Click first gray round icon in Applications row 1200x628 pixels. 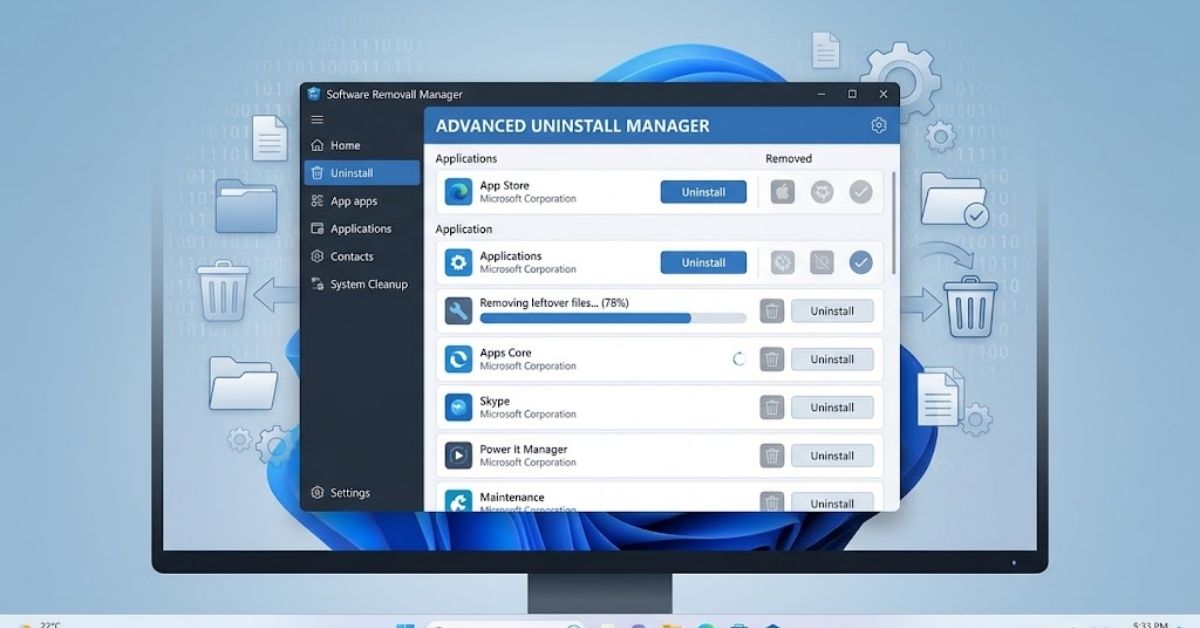[783, 263]
